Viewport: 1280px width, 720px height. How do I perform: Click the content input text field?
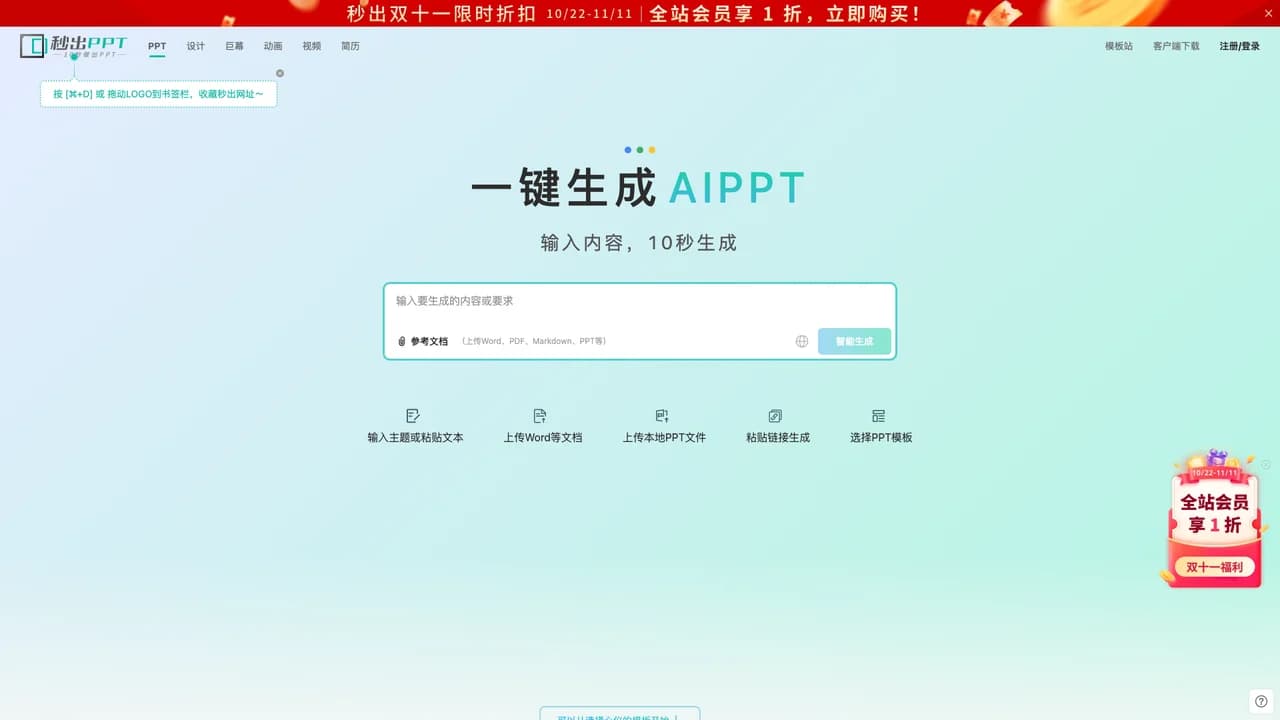640,301
